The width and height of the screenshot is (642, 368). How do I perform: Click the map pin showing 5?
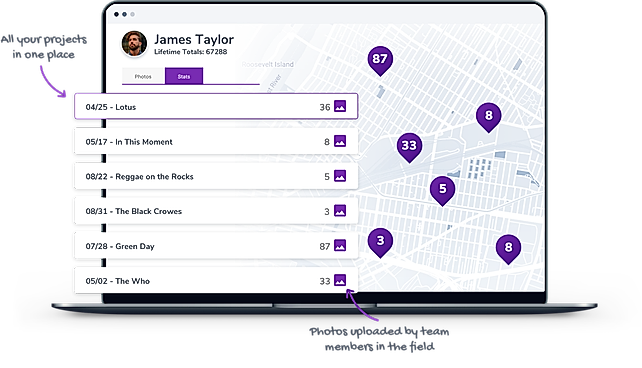click(x=443, y=190)
